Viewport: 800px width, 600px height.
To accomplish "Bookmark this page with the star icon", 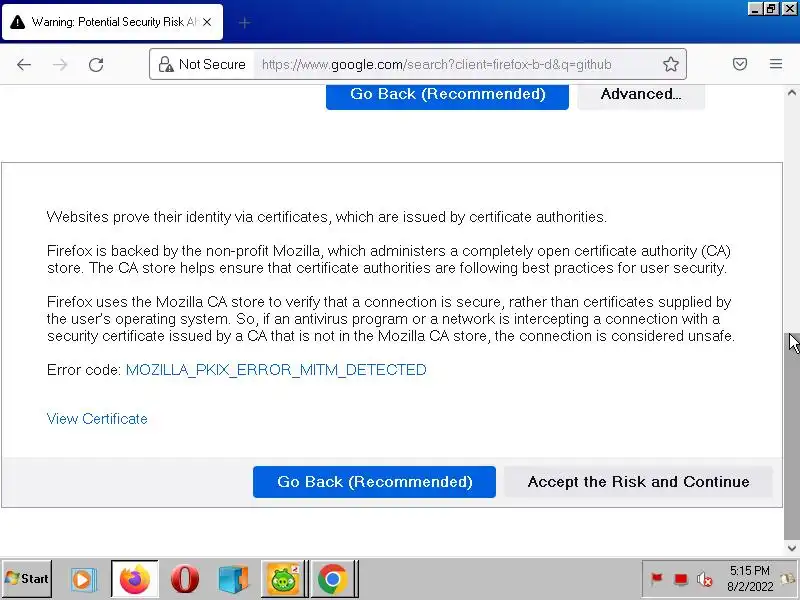I will 670,64.
